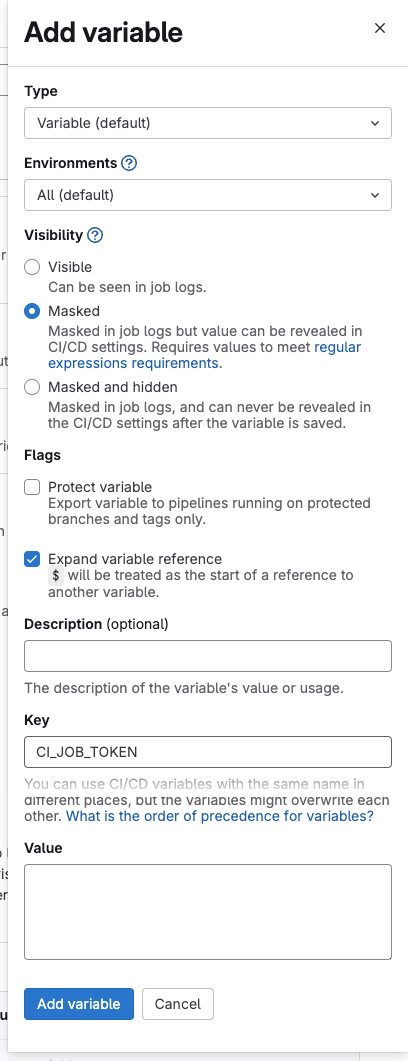Image resolution: width=408 pixels, height=1061 pixels.
Task: Click inside the Value text area
Action: click(x=208, y=911)
